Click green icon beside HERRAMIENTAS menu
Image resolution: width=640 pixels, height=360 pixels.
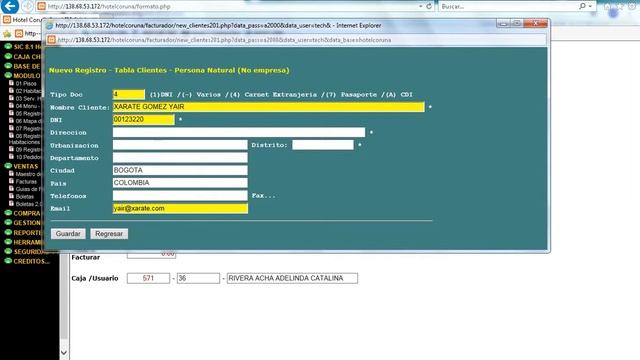click(x=8, y=242)
